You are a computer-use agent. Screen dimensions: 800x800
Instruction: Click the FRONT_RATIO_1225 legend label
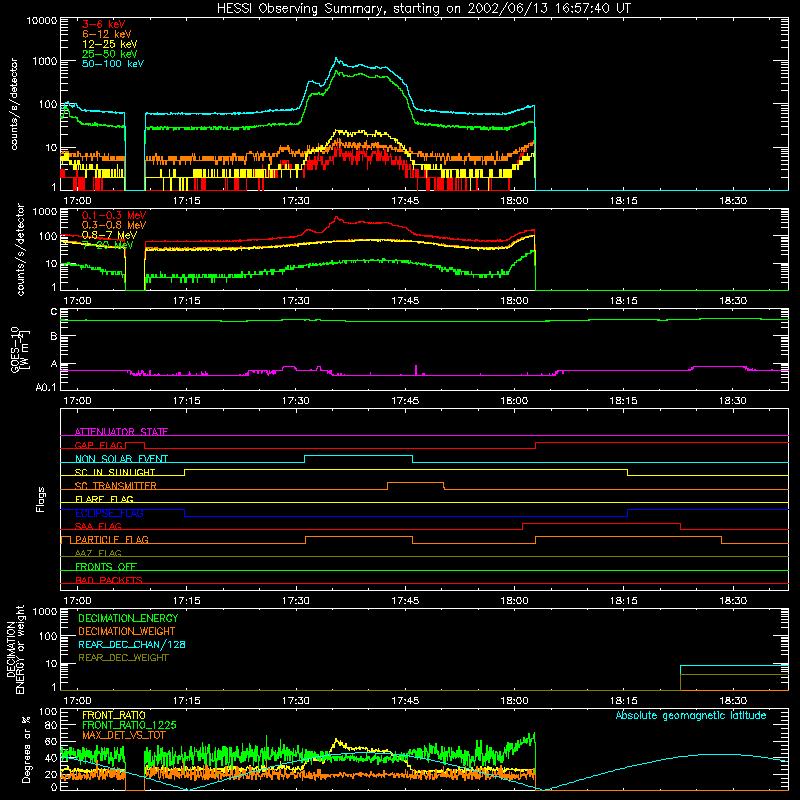click(x=129, y=725)
